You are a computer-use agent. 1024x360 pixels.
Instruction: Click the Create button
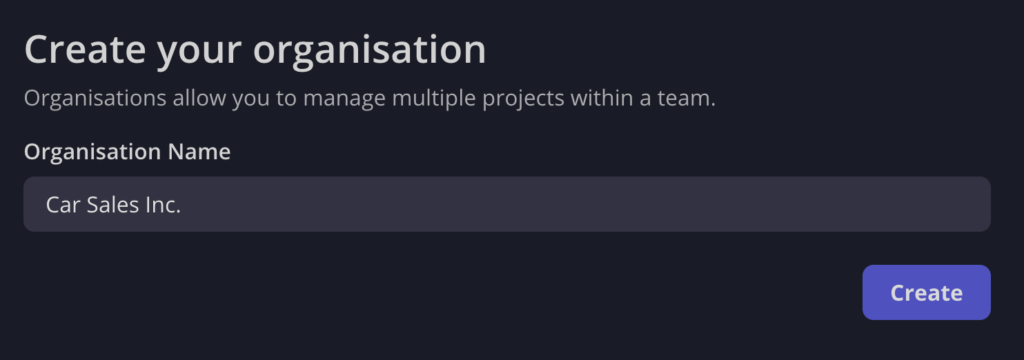[926, 292]
